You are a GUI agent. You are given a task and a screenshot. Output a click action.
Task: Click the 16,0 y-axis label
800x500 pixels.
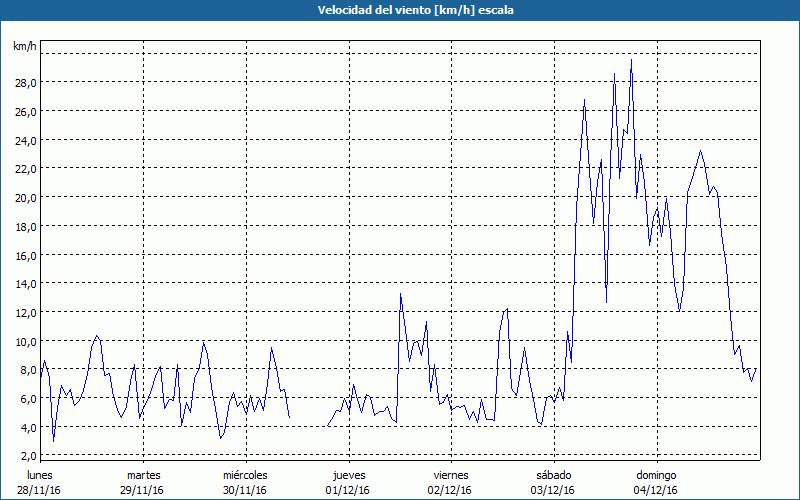coord(25,255)
